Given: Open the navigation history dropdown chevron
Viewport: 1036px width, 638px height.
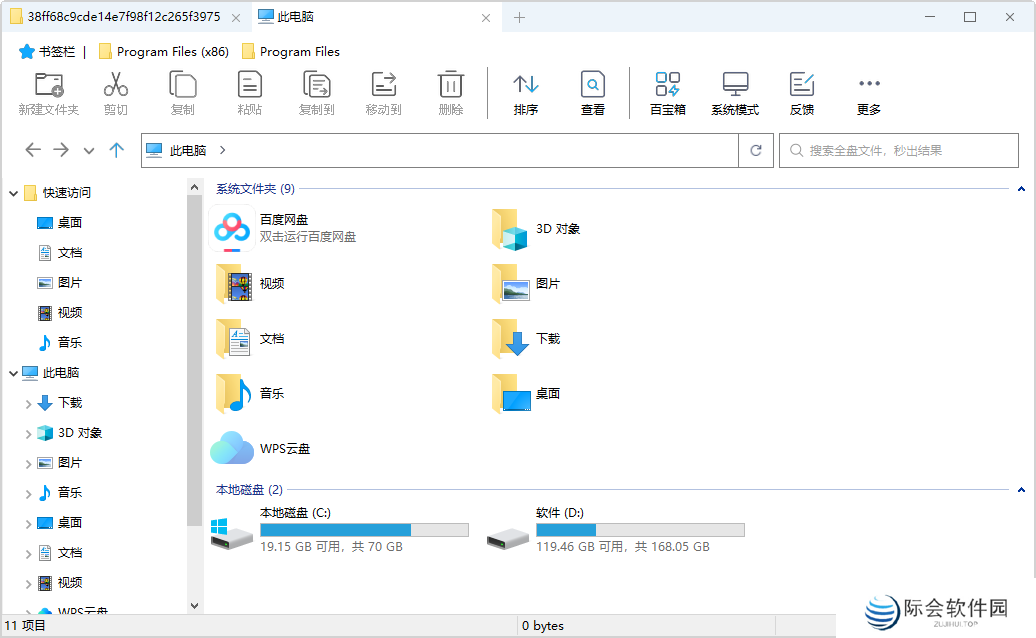Looking at the screenshot, I should (88, 150).
